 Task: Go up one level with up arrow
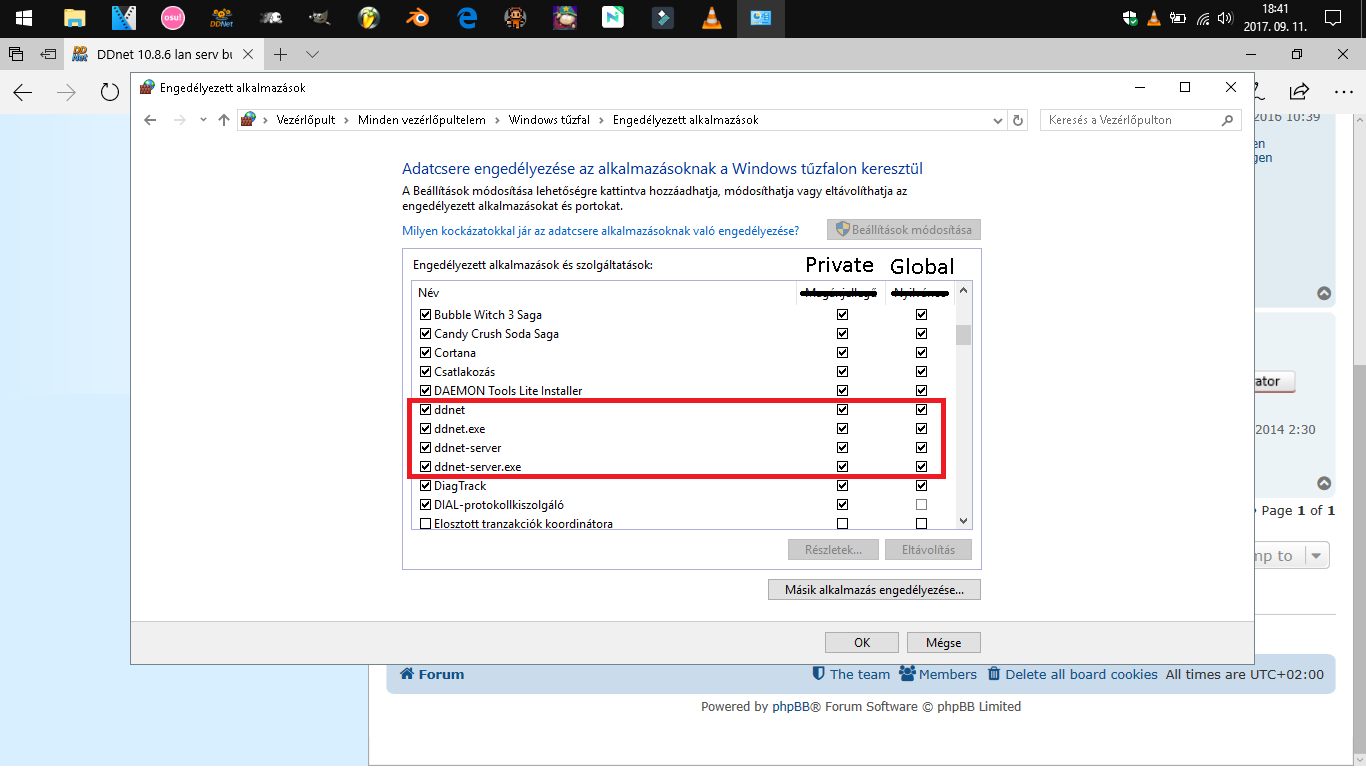pyautogui.click(x=224, y=120)
